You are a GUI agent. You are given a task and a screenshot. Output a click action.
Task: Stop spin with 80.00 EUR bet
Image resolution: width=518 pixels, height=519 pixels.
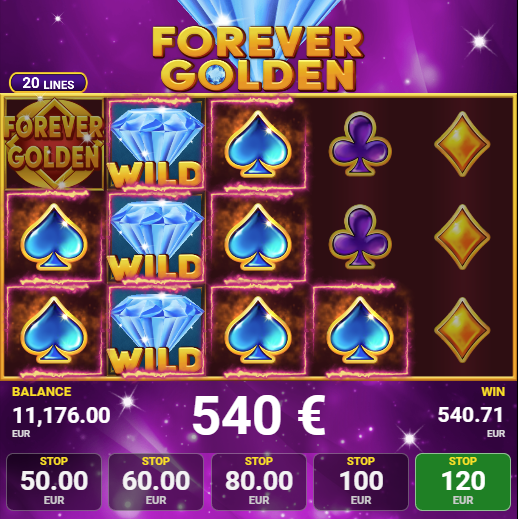(259, 482)
